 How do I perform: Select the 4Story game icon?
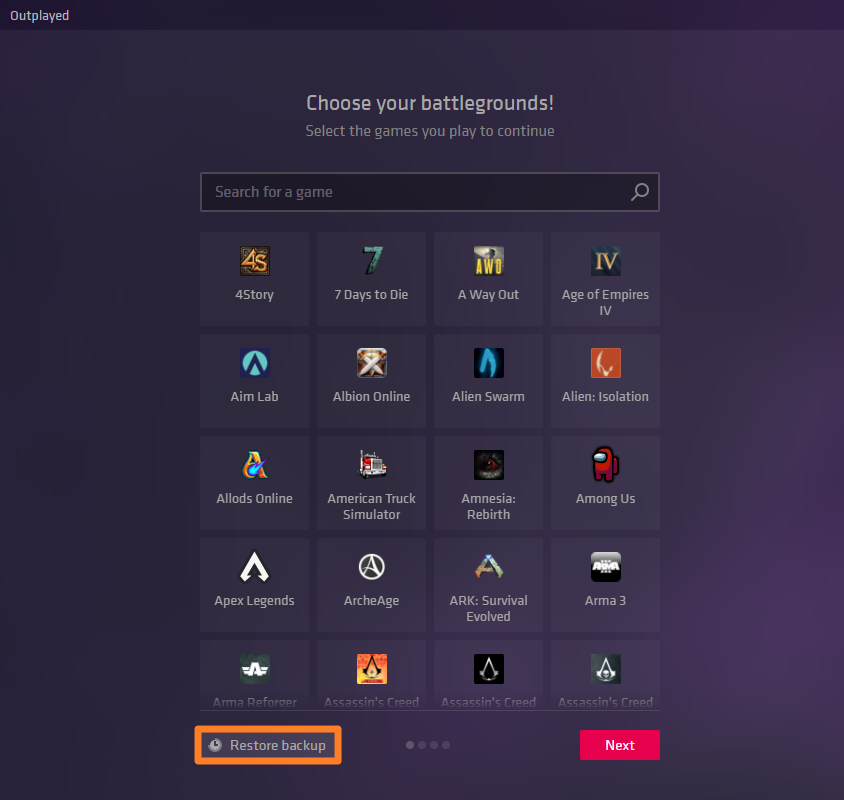(x=255, y=261)
